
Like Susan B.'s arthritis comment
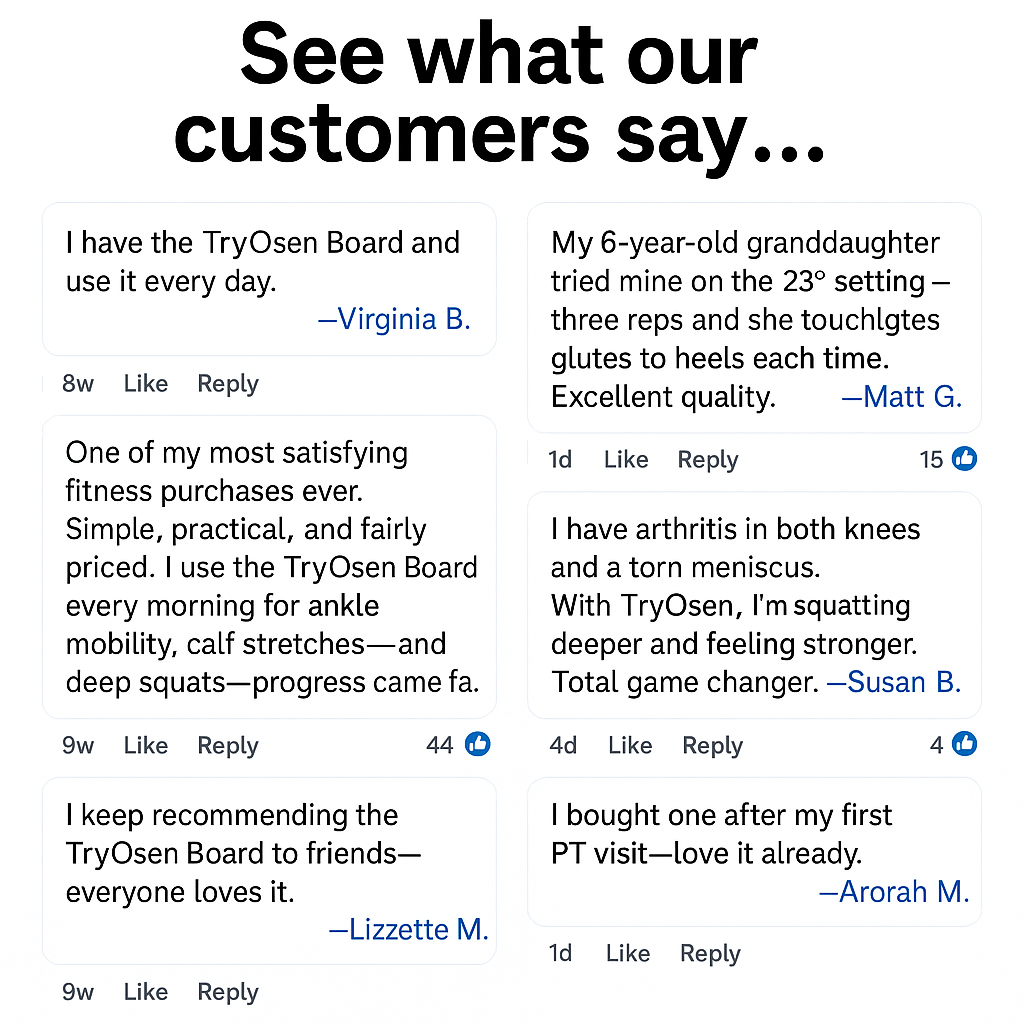coord(630,745)
